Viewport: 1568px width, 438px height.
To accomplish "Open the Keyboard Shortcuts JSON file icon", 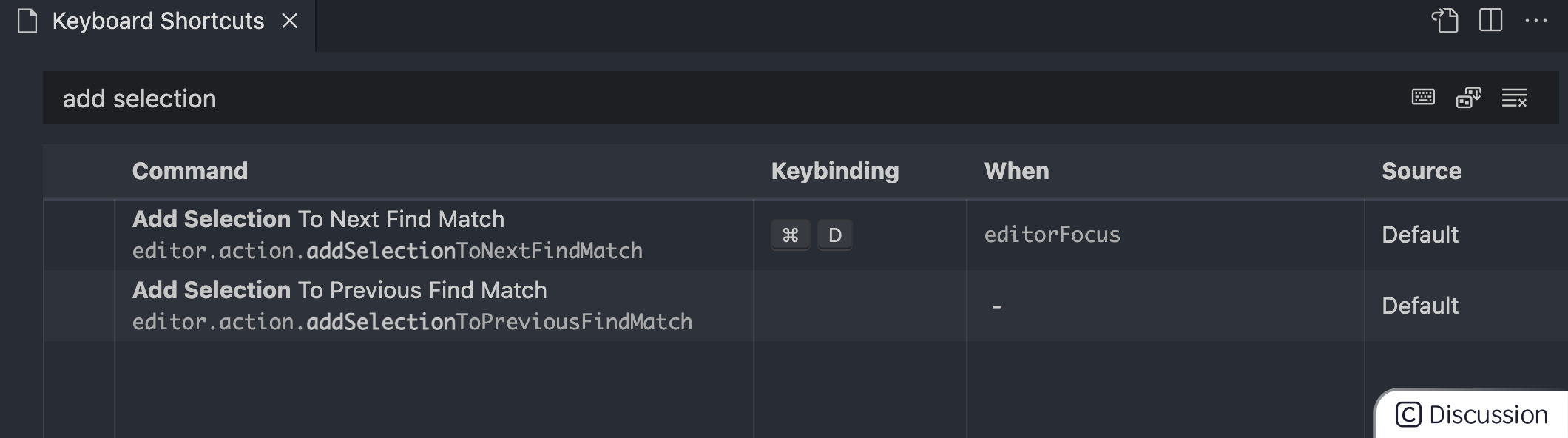I will (1444, 21).
